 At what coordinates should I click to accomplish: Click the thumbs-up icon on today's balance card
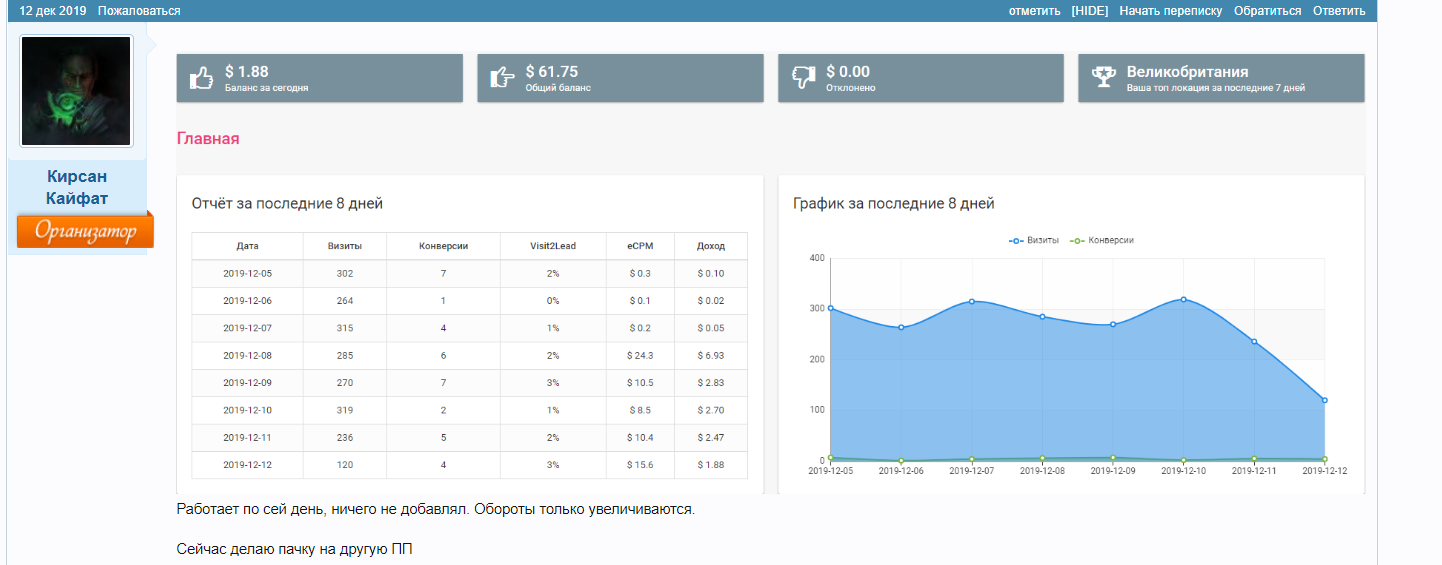pos(202,78)
